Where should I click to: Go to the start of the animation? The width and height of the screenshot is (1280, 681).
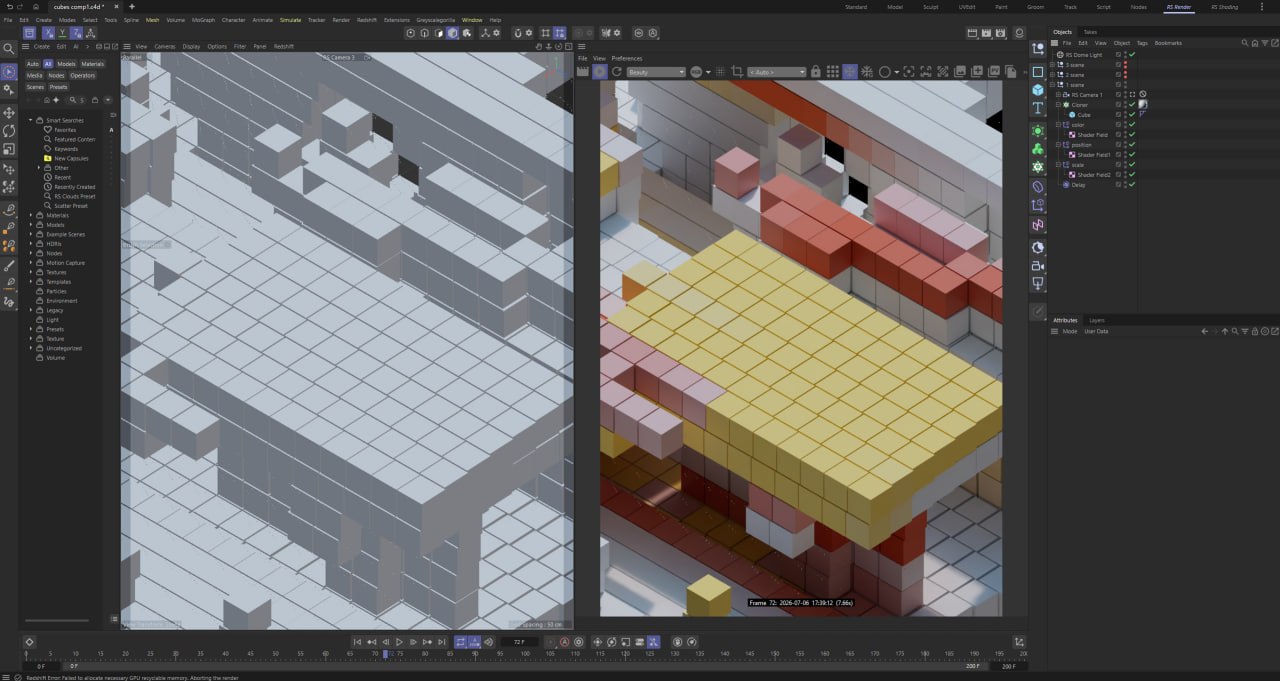click(357, 642)
